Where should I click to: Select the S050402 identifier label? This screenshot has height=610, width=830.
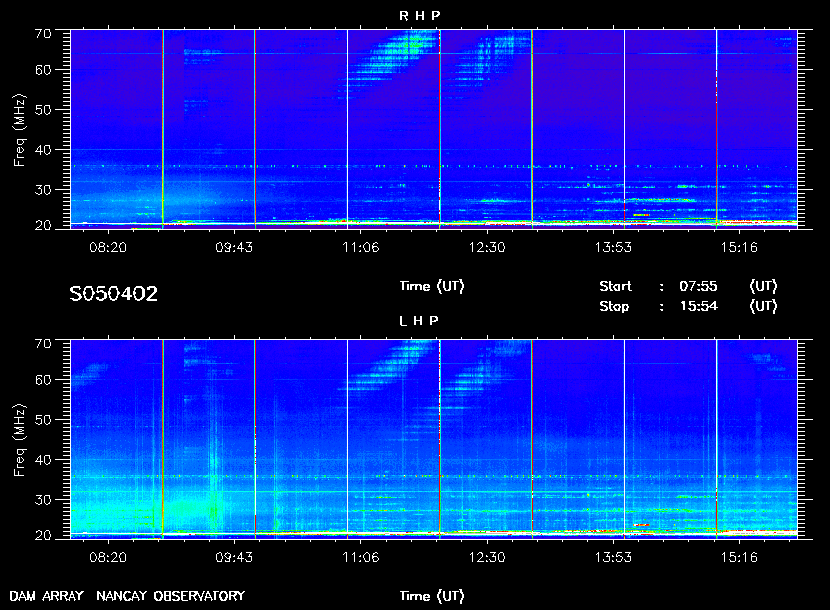click(114, 294)
